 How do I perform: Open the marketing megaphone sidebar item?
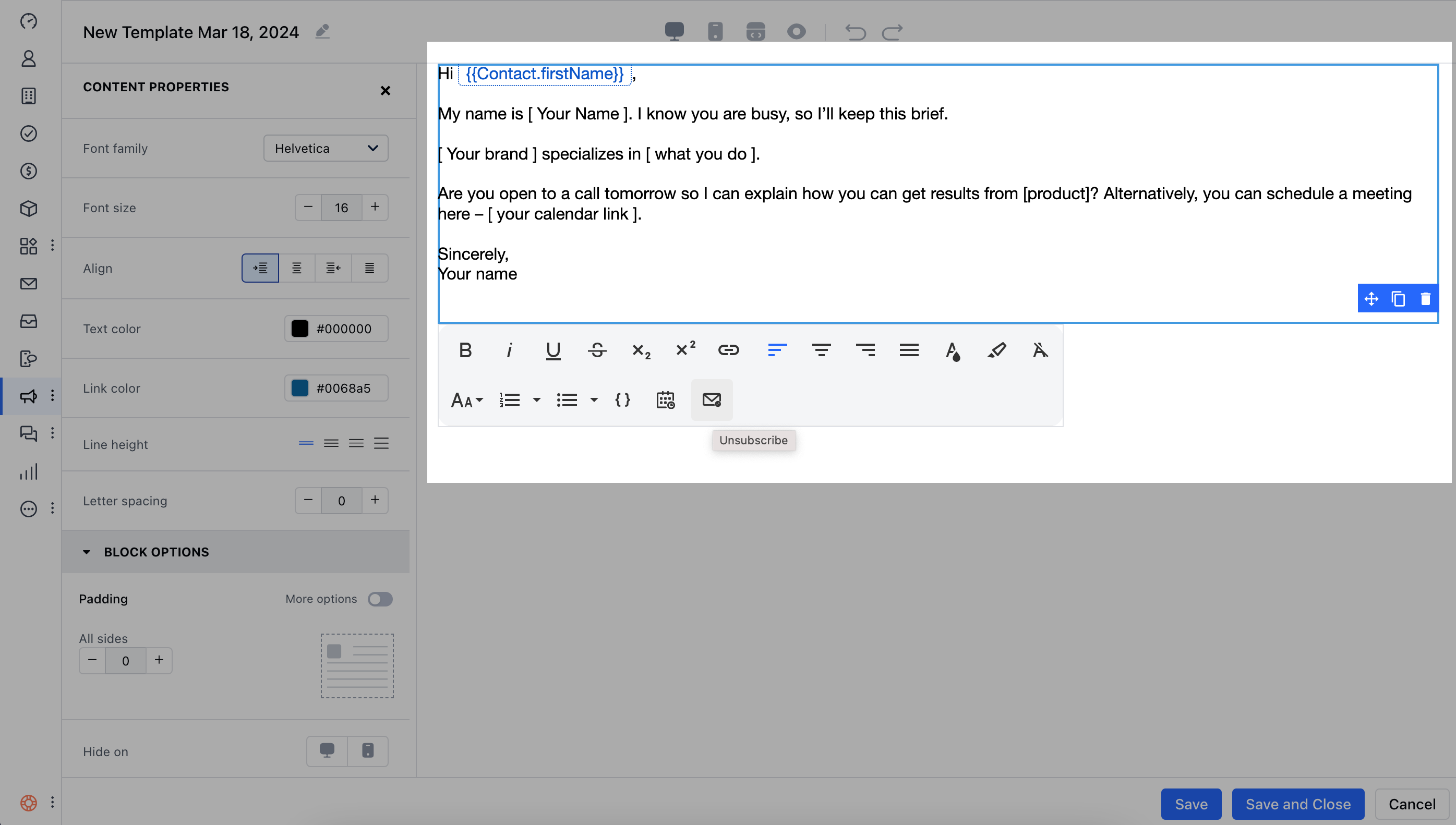coord(28,396)
